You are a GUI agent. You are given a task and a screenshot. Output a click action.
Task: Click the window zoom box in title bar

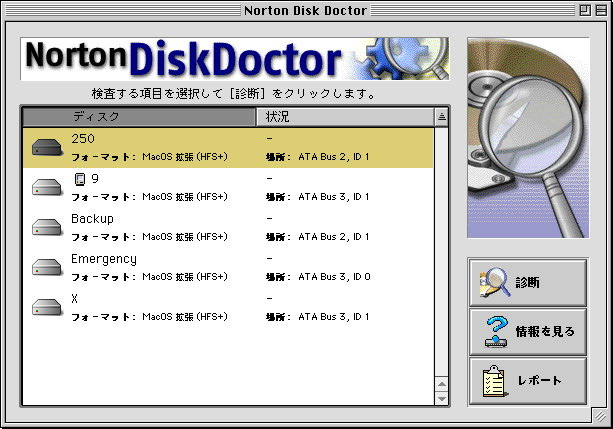[x=585, y=10]
